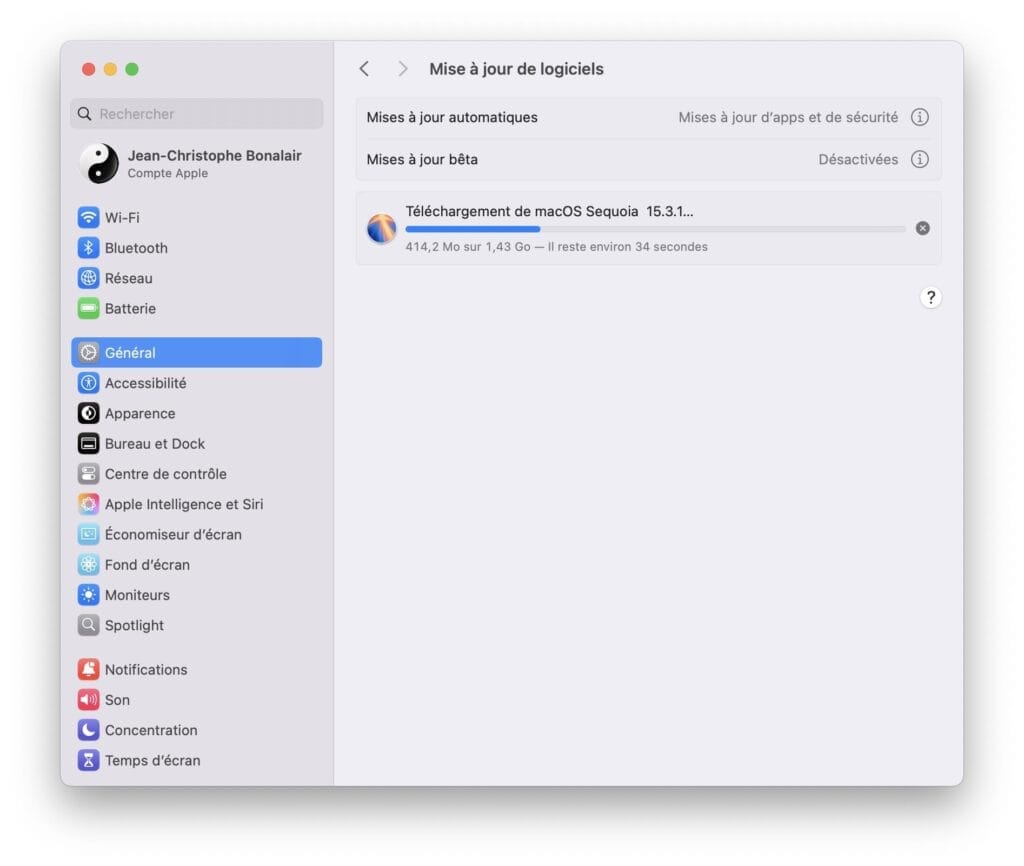Go forward with the right chevron arrow
The width and height of the screenshot is (1024, 866).
click(402, 68)
